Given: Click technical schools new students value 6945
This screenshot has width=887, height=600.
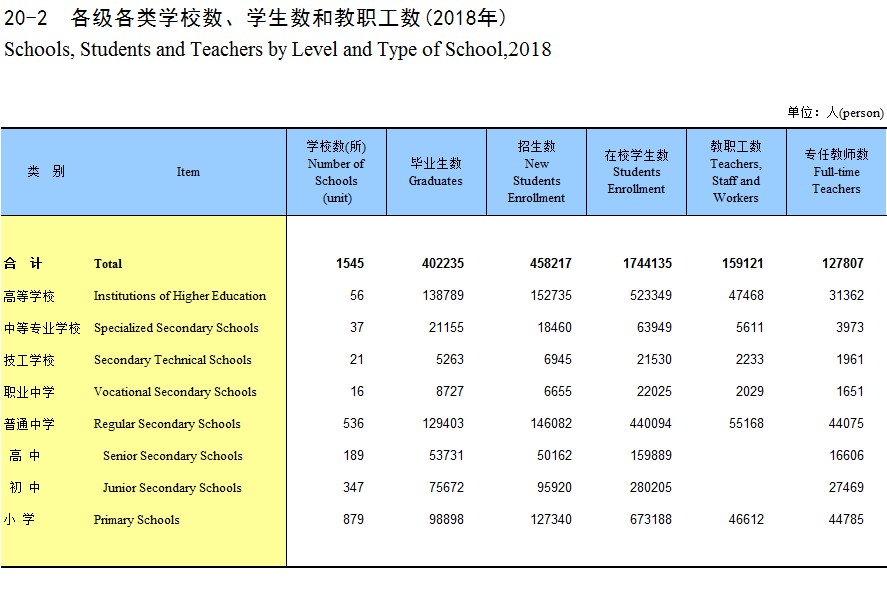Looking at the screenshot, I should (x=558, y=360).
